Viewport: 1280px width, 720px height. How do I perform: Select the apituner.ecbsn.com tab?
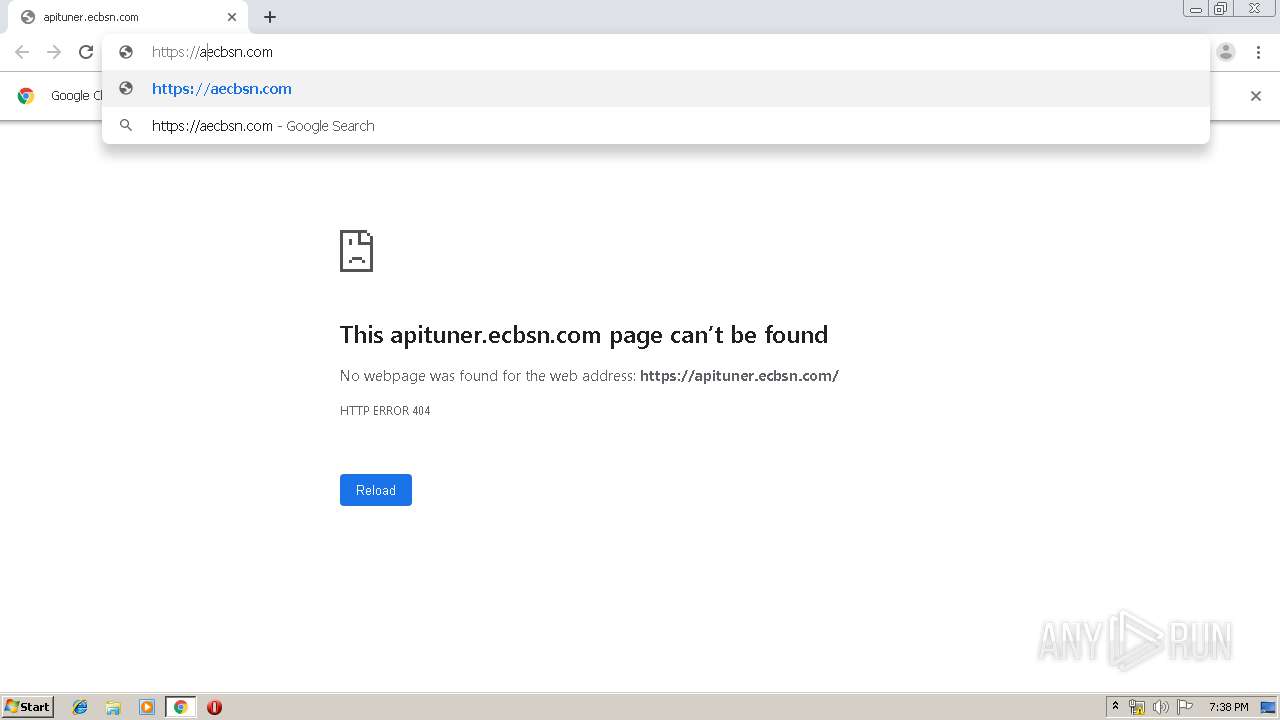click(x=128, y=17)
